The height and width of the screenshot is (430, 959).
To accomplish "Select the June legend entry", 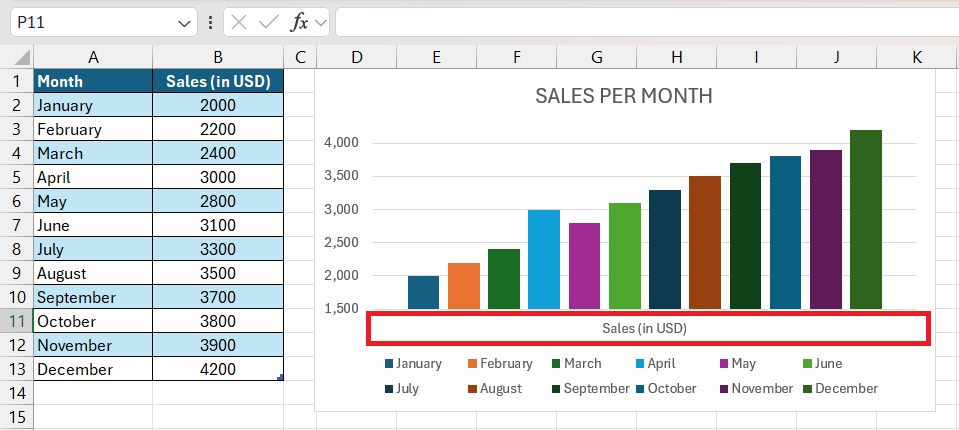I will (x=823, y=364).
